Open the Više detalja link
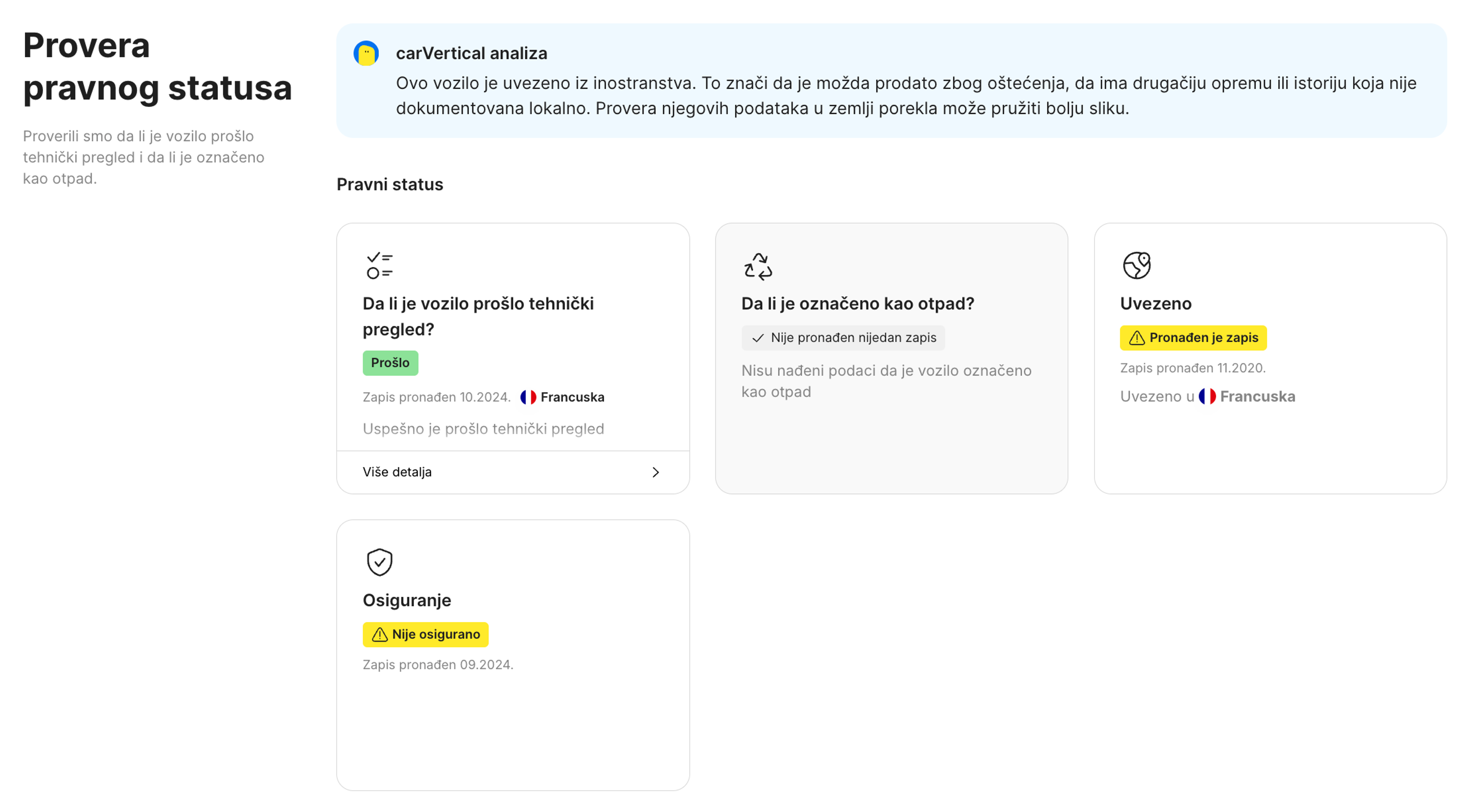The image size is (1469, 812). pos(513,472)
